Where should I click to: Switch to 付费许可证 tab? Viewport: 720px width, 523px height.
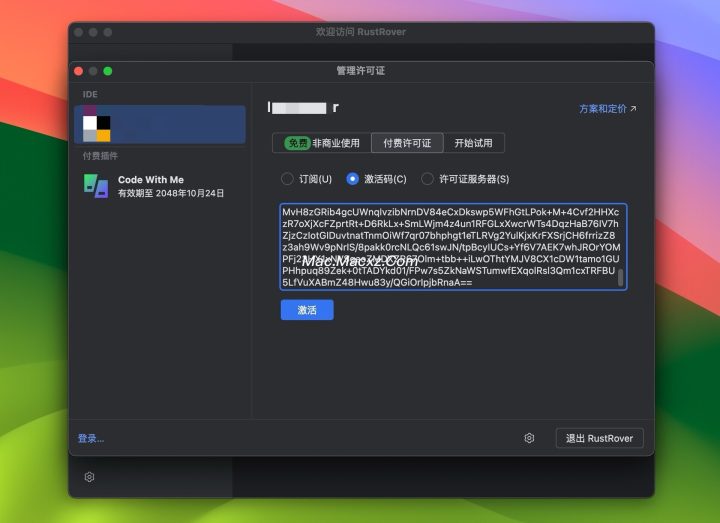tap(407, 143)
